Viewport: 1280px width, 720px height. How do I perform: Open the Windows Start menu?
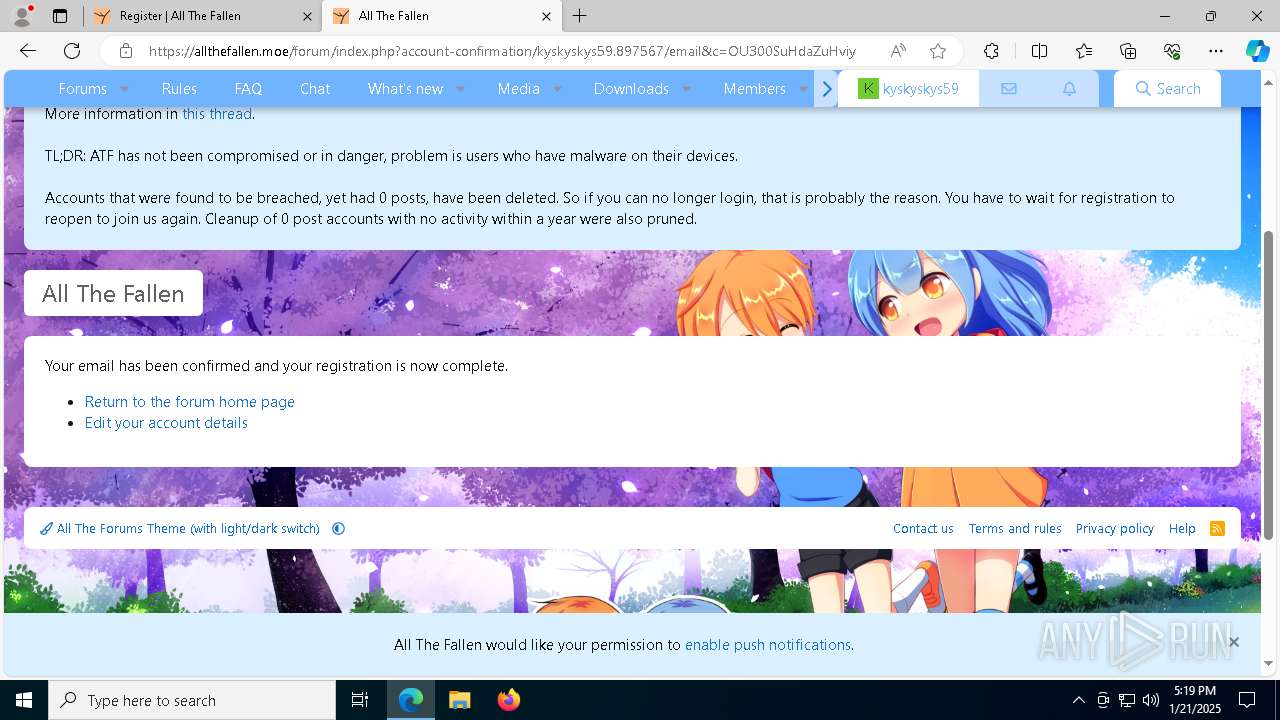coord(24,700)
